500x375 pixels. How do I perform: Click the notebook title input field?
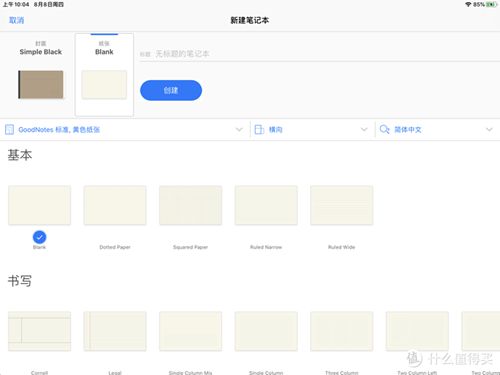click(x=319, y=54)
